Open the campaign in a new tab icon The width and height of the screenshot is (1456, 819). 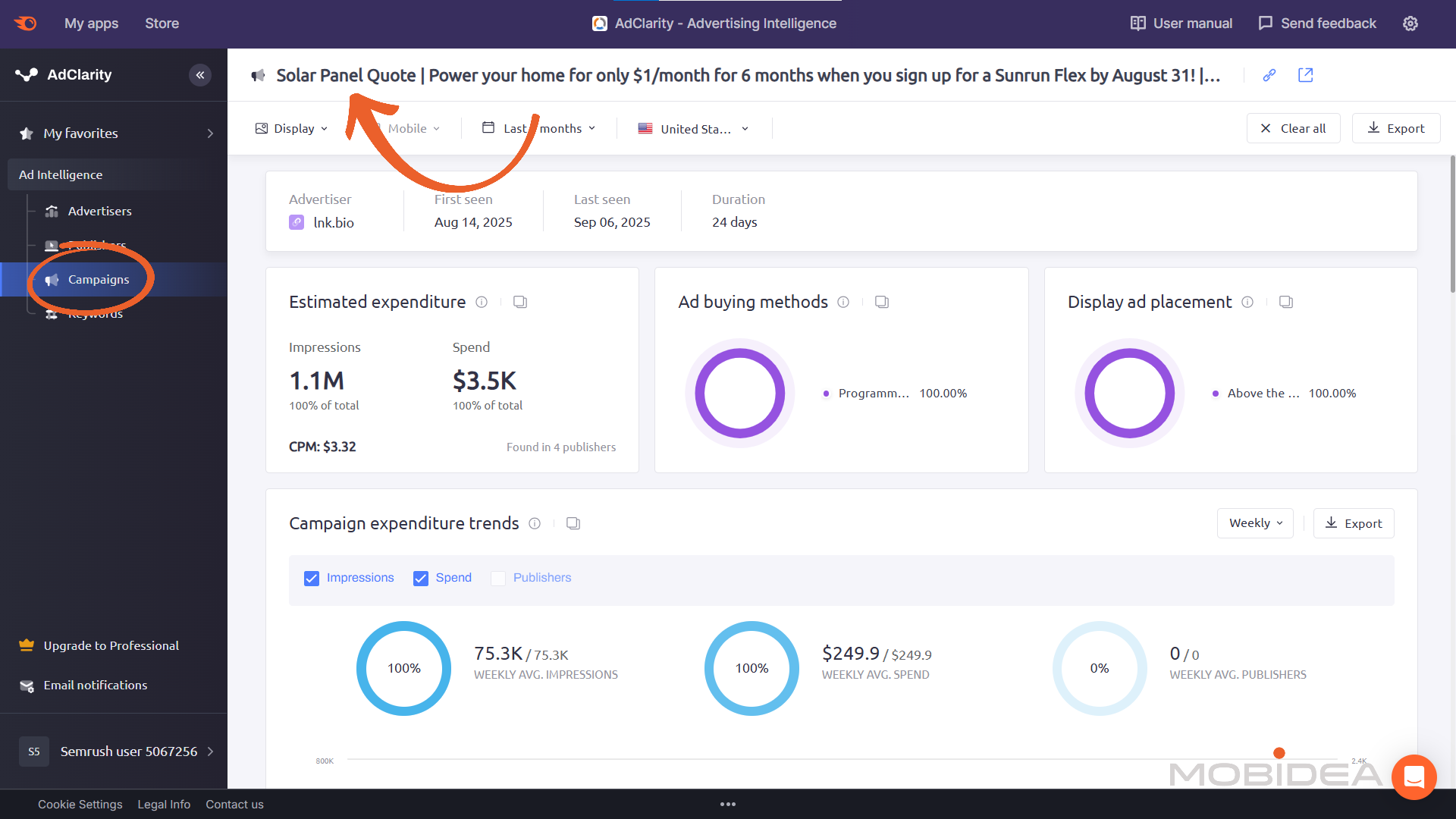(x=1306, y=75)
